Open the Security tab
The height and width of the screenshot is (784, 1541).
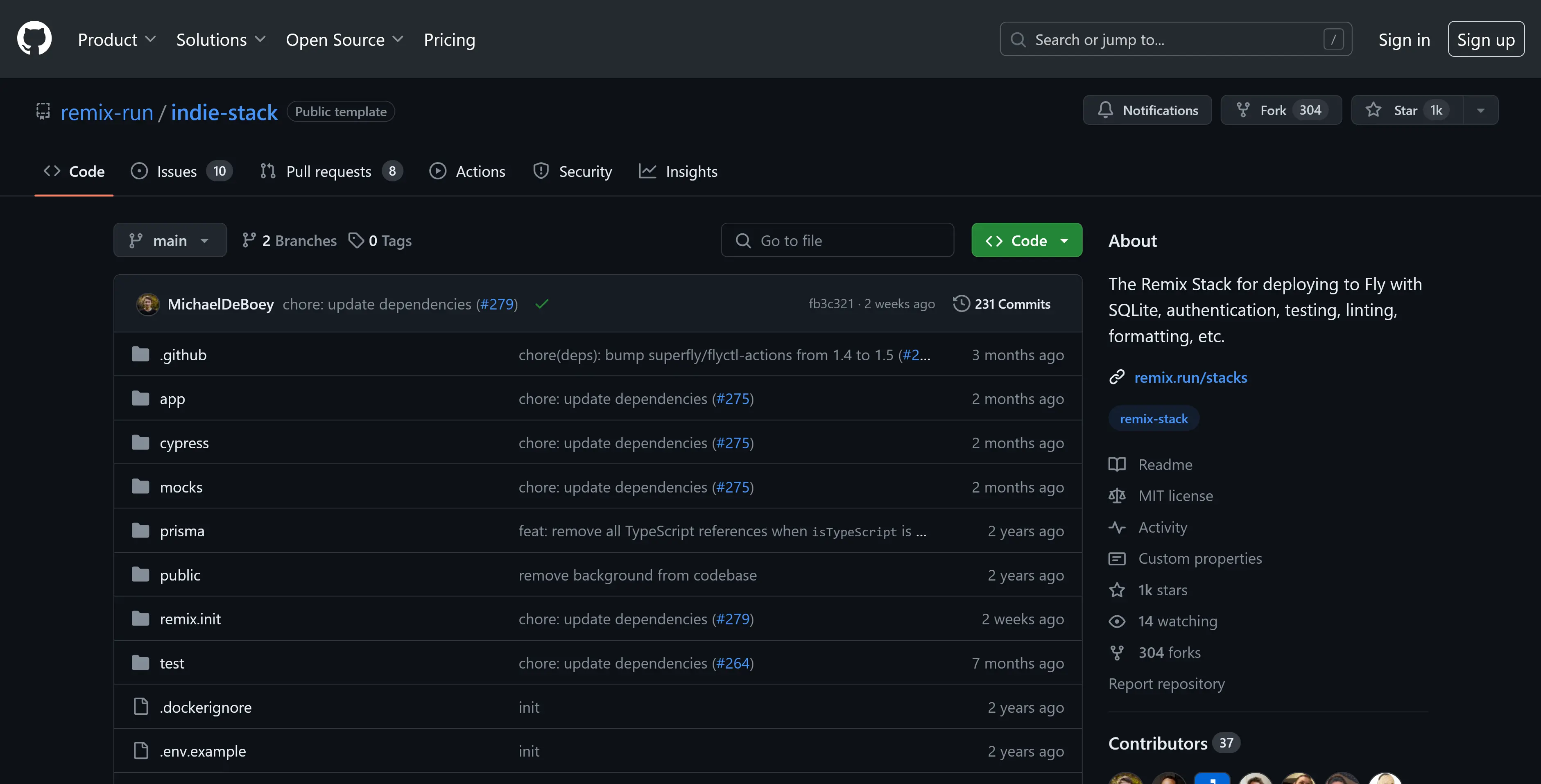(573, 172)
